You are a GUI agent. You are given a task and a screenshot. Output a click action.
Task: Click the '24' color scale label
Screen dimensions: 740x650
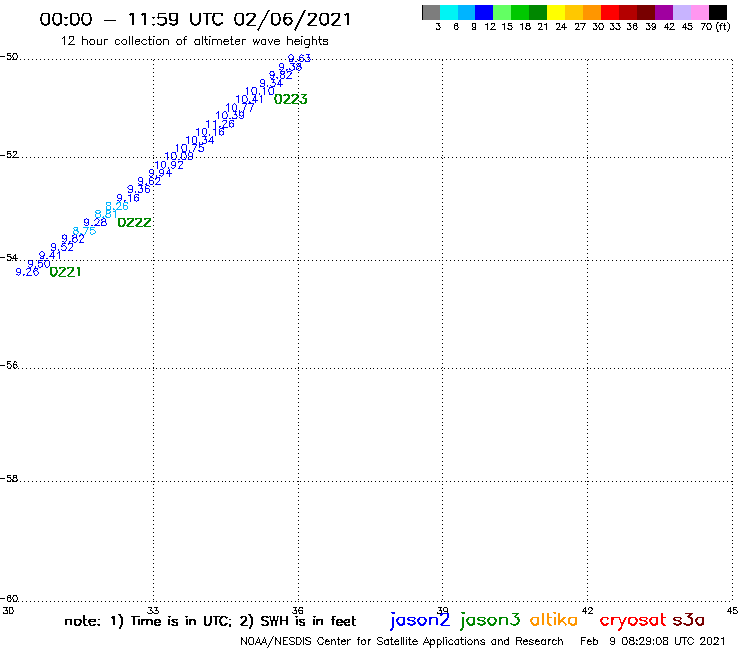[x=561, y=27]
